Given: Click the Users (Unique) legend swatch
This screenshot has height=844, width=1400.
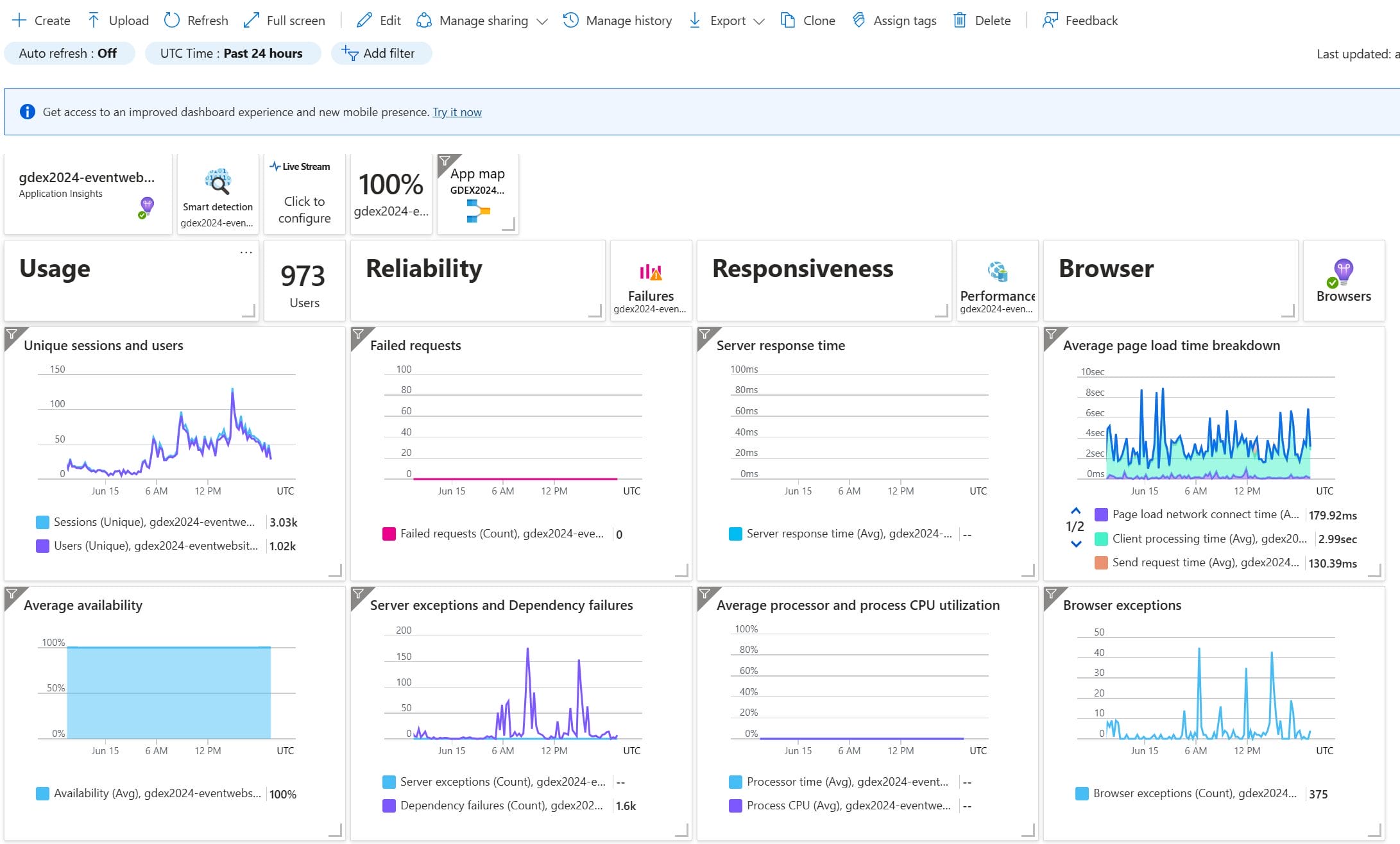Looking at the screenshot, I should [x=42, y=546].
